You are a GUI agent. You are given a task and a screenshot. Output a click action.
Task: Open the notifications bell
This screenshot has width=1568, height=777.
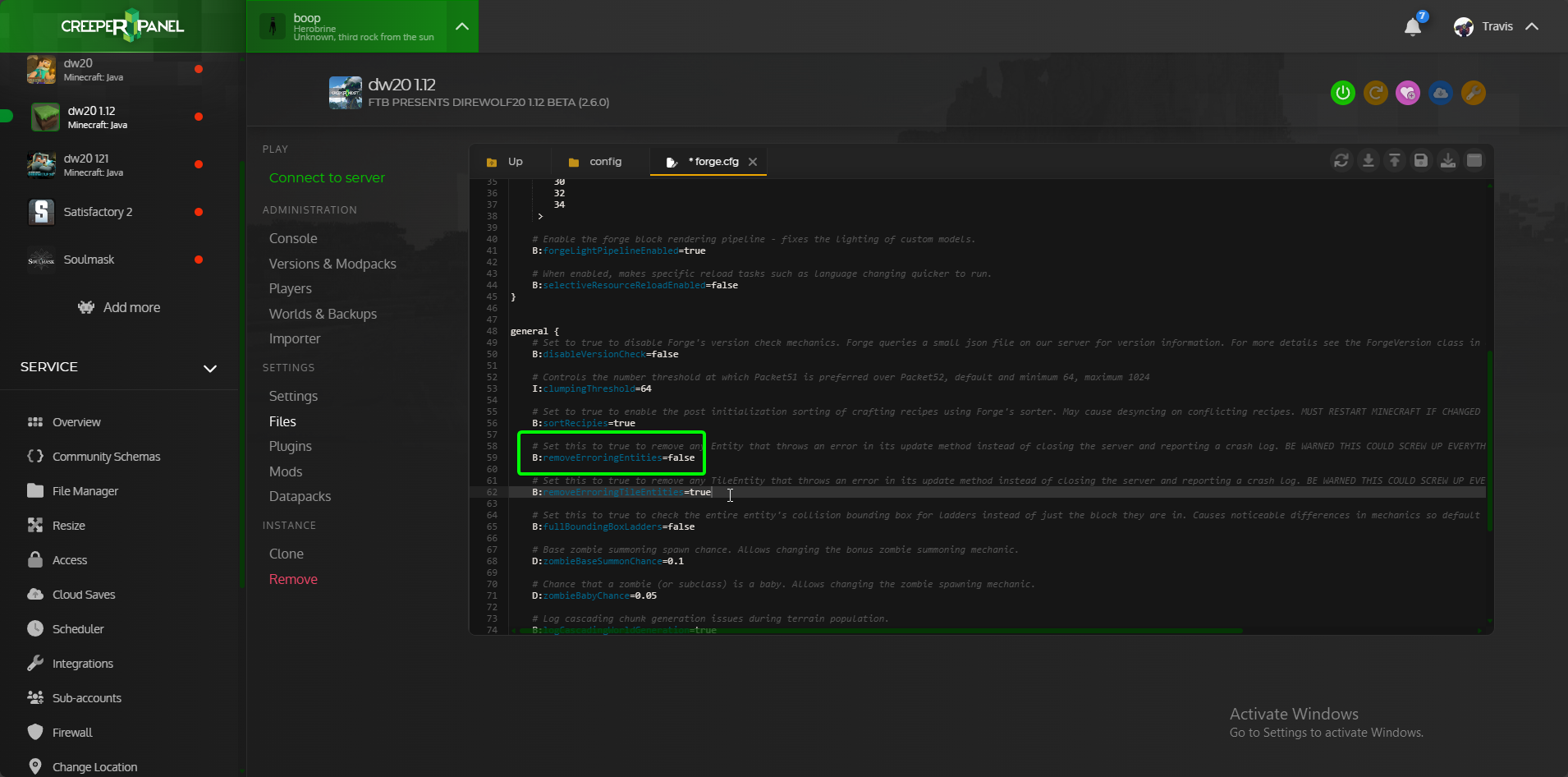(x=1413, y=27)
